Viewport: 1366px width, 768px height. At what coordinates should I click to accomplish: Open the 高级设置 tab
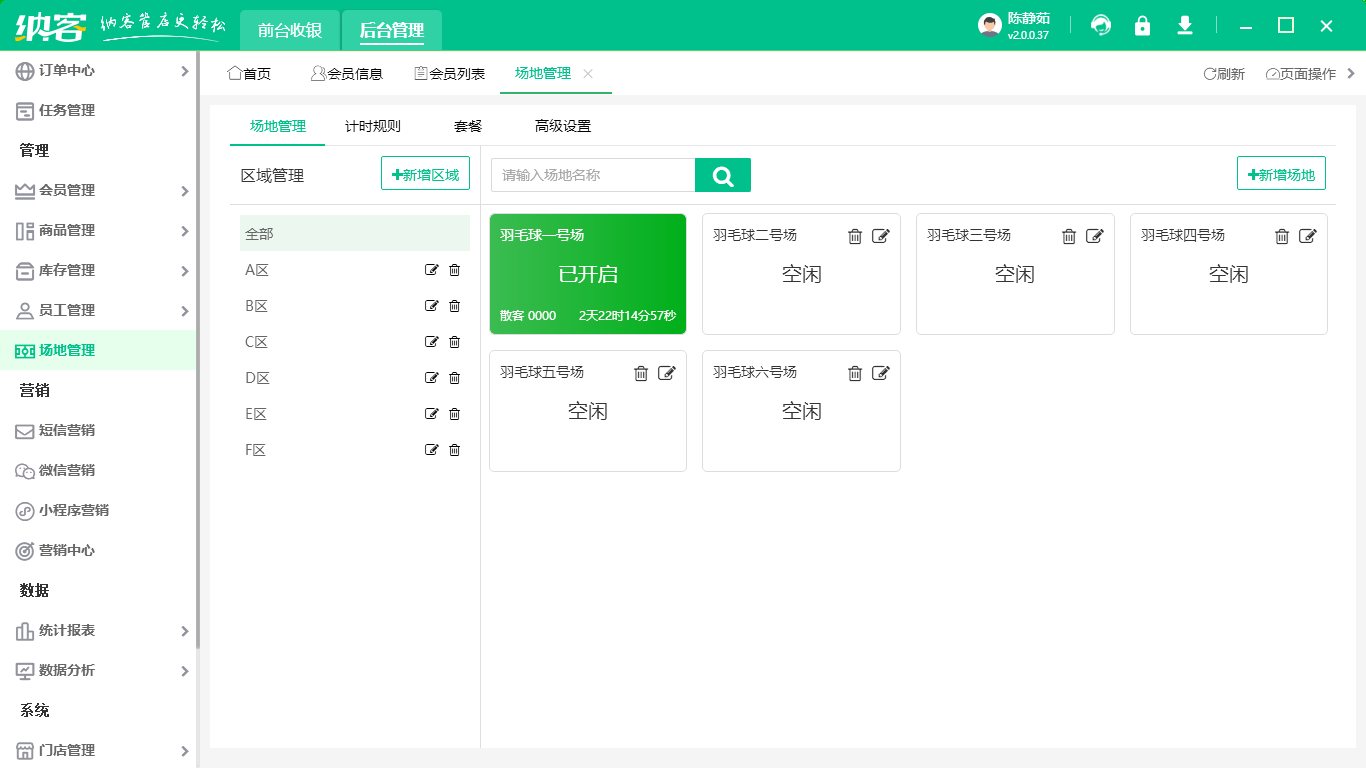coord(563,126)
